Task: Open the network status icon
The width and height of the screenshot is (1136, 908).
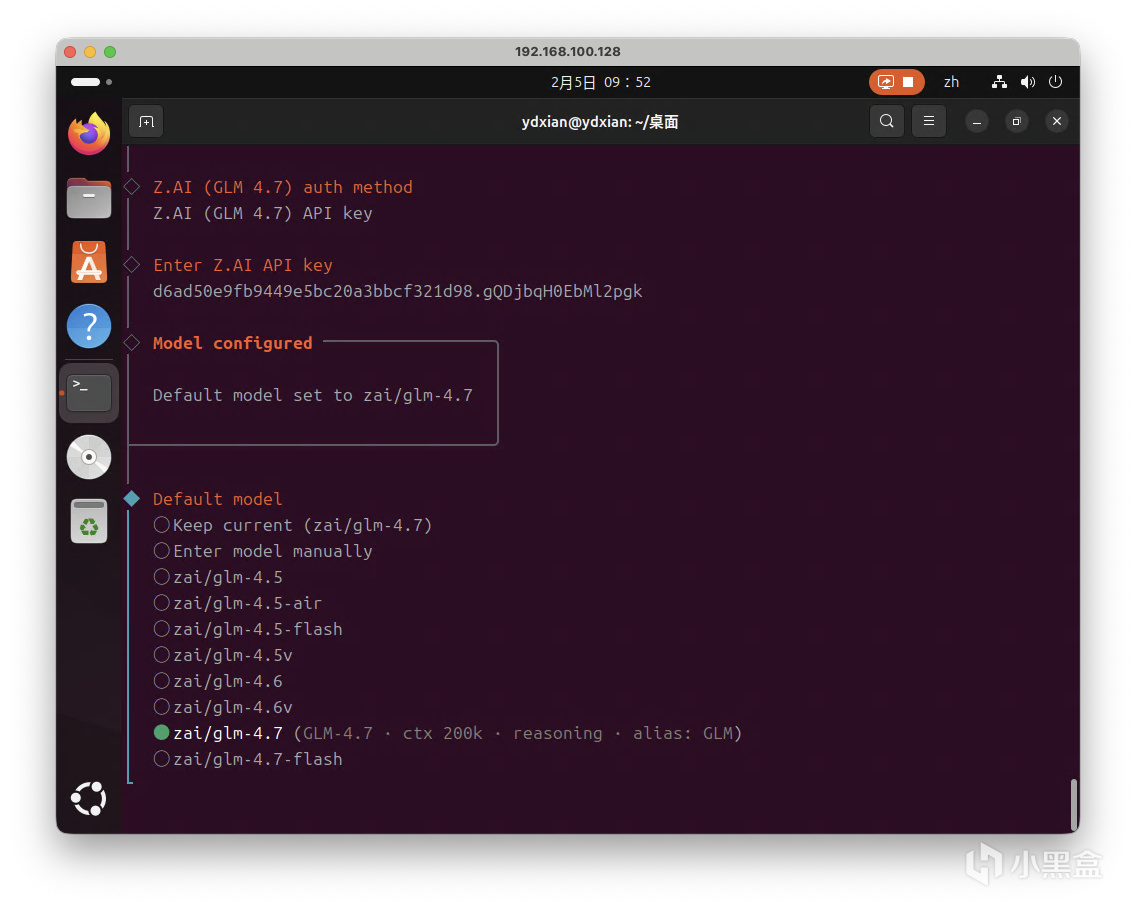Action: coord(999,82)
